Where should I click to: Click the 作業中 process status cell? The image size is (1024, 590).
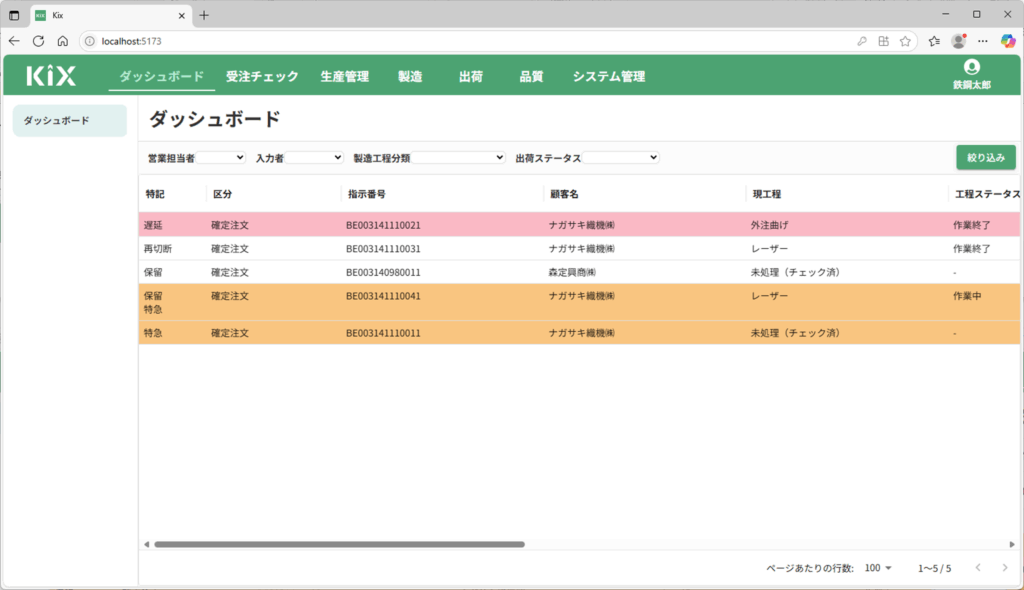pos(967,296)
